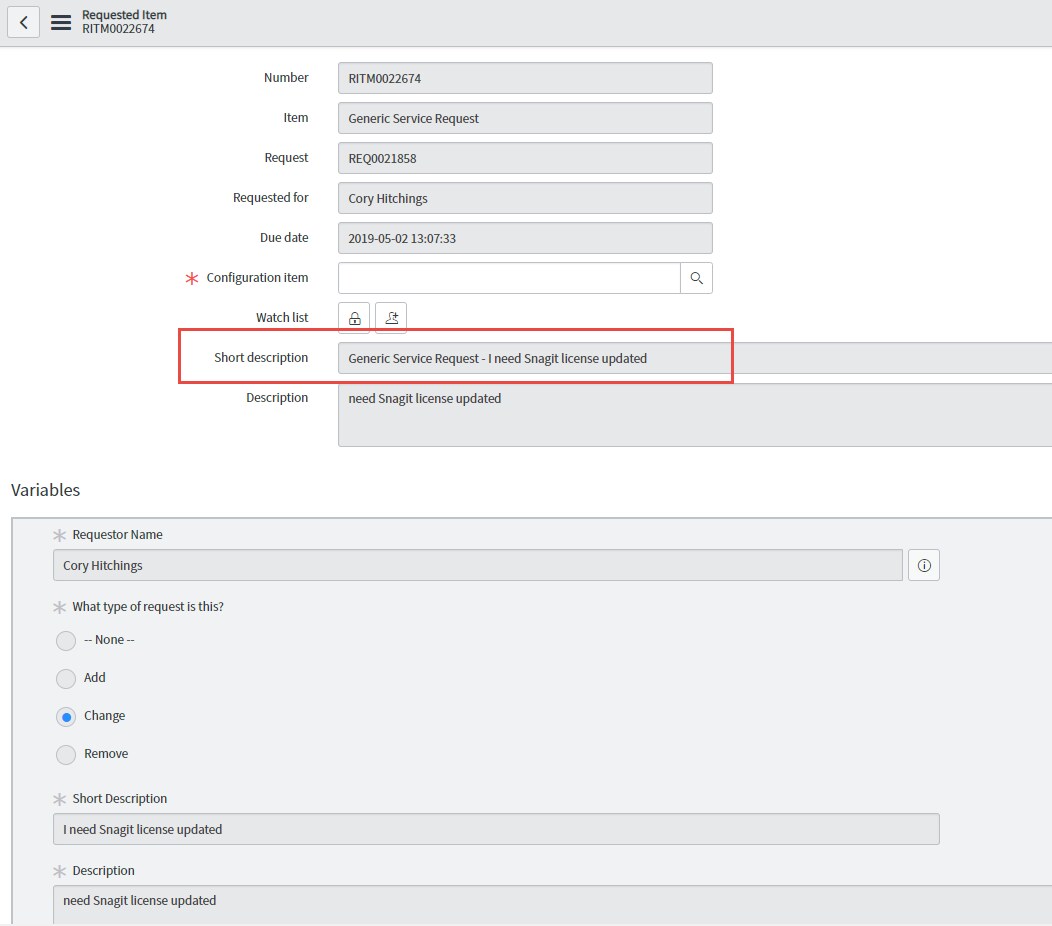The height and width of the screenshot is (926, 1052).
Task: Choose the -- None -- radio option
Action: click(65, 640)
